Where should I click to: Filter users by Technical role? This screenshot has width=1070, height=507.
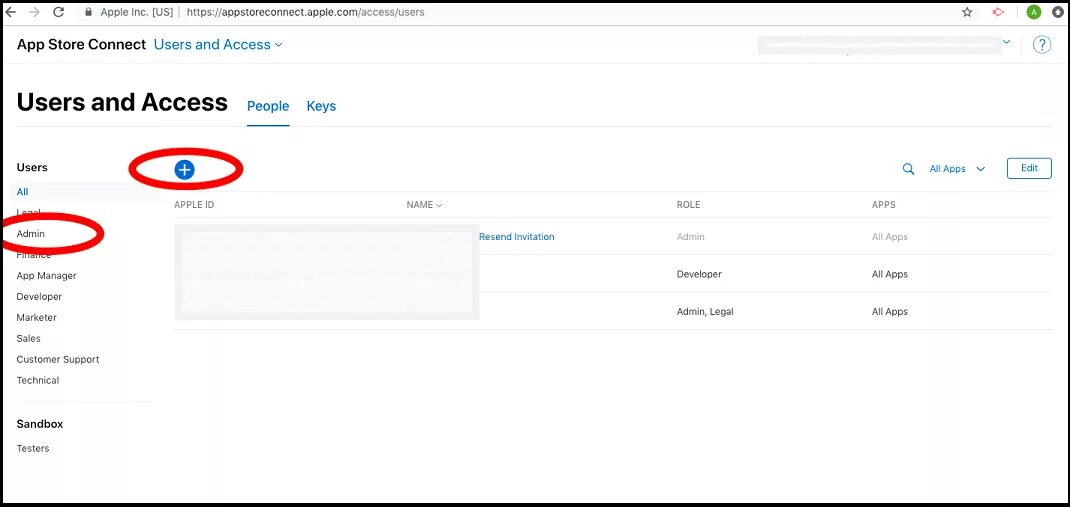click(x=38, y=380)
